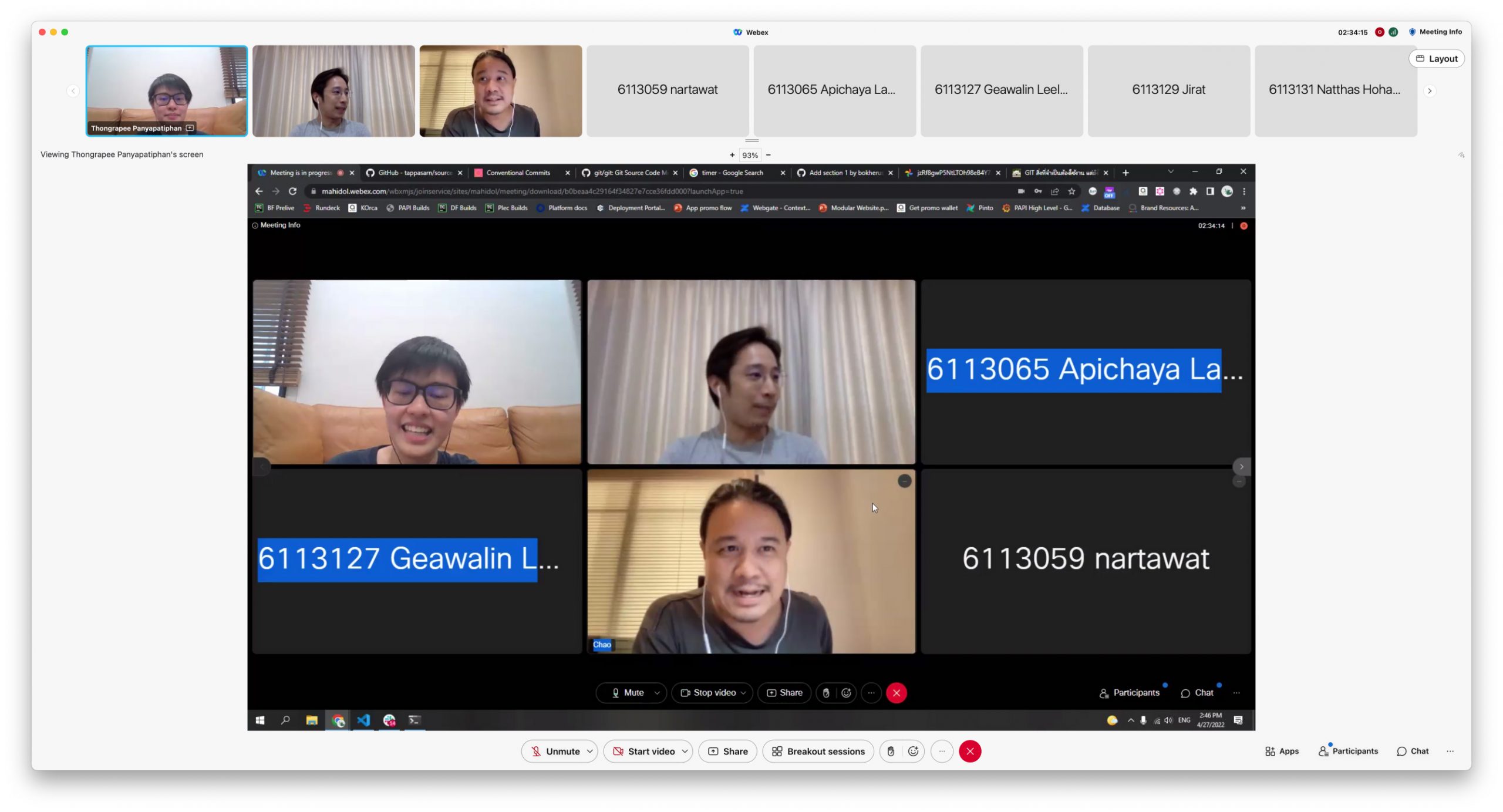Open the Participants panel in Webex toolbar
This screenshot has height=812, width=1503.
click(1348, 751)
